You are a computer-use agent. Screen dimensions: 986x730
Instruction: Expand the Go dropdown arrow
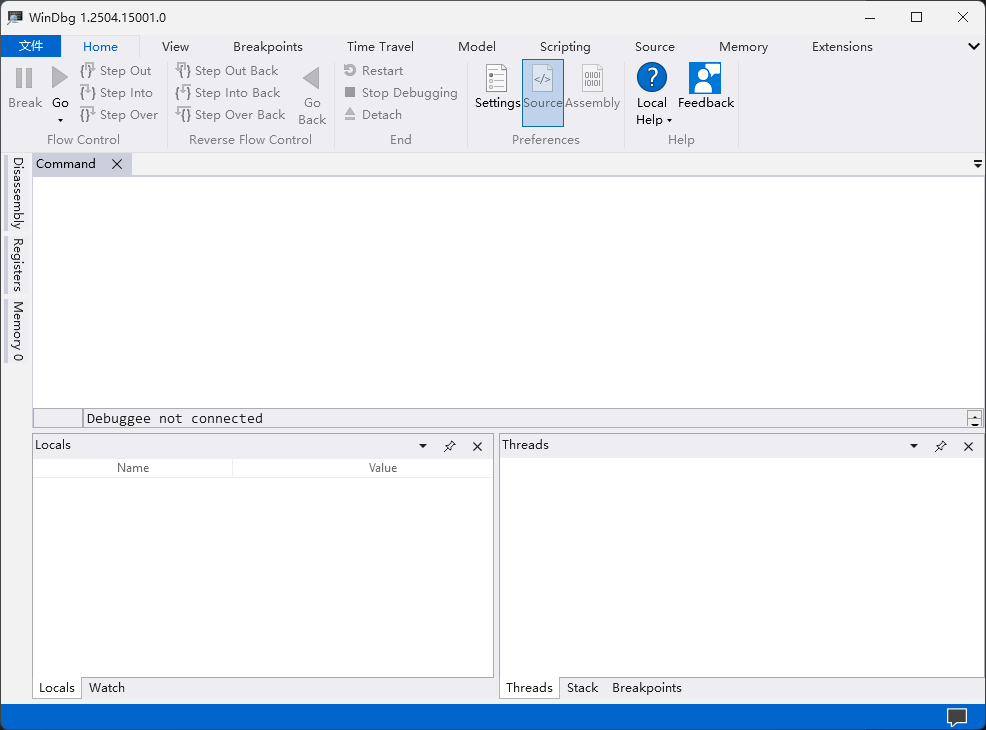pos(60,120)
